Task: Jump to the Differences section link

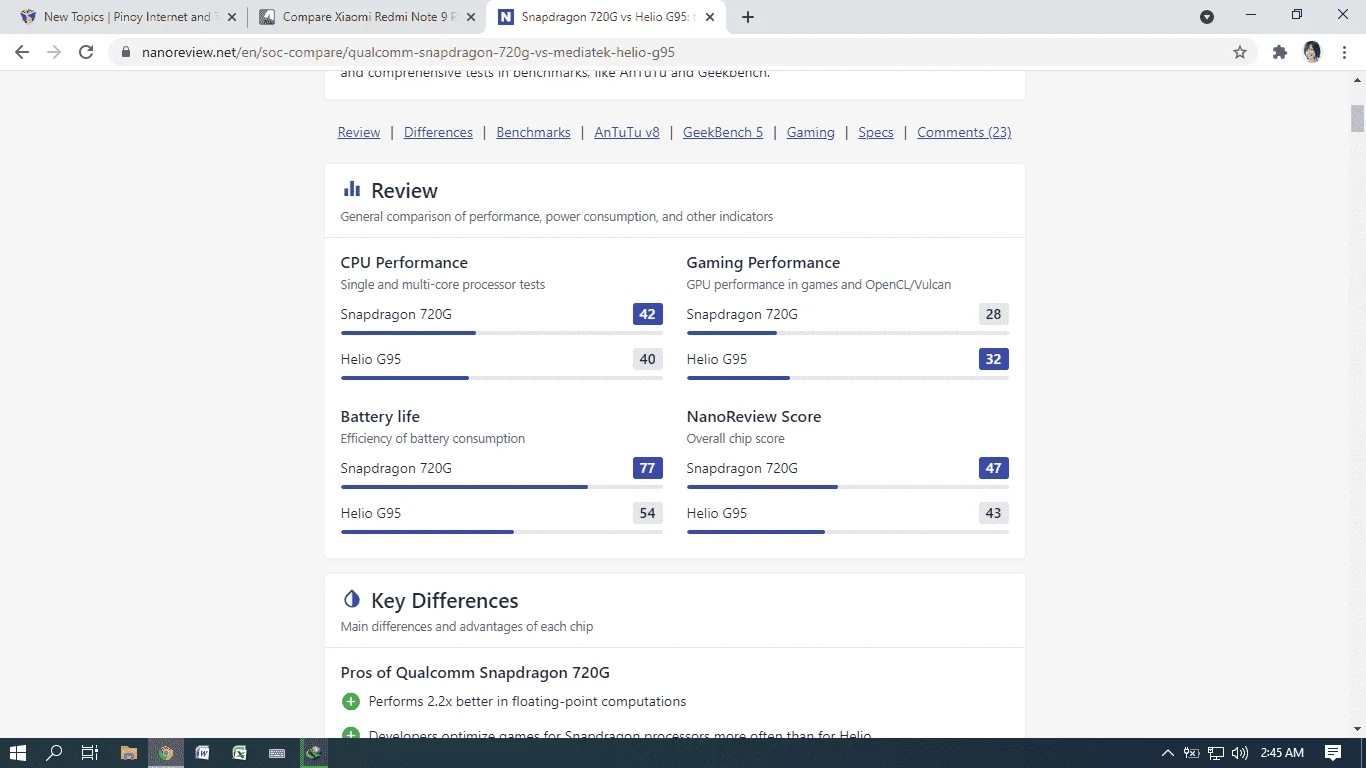Action: (438, 132)
